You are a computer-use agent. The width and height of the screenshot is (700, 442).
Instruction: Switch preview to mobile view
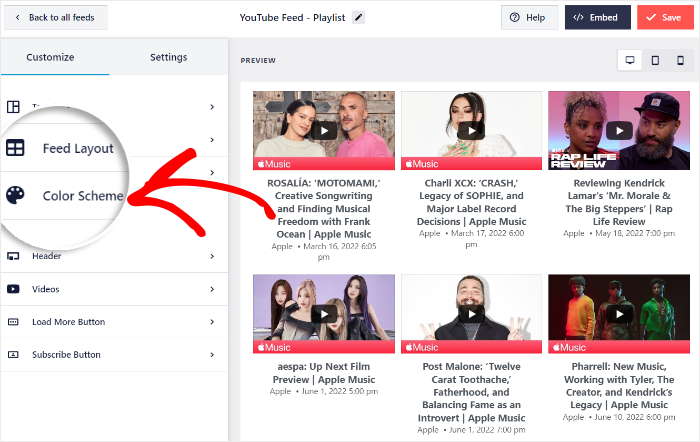click(x=680, y=60)
